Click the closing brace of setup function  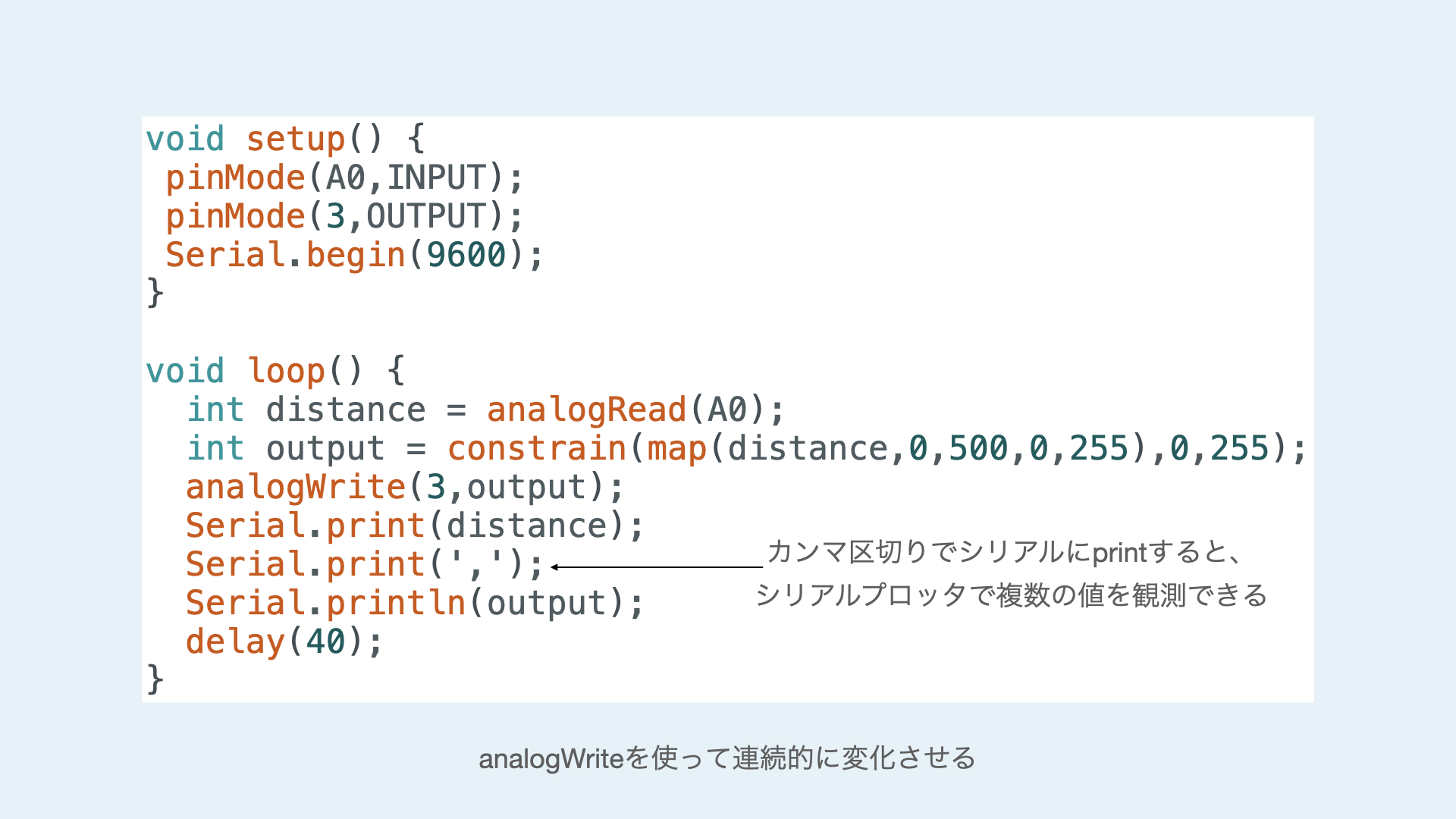pos(155,293)
